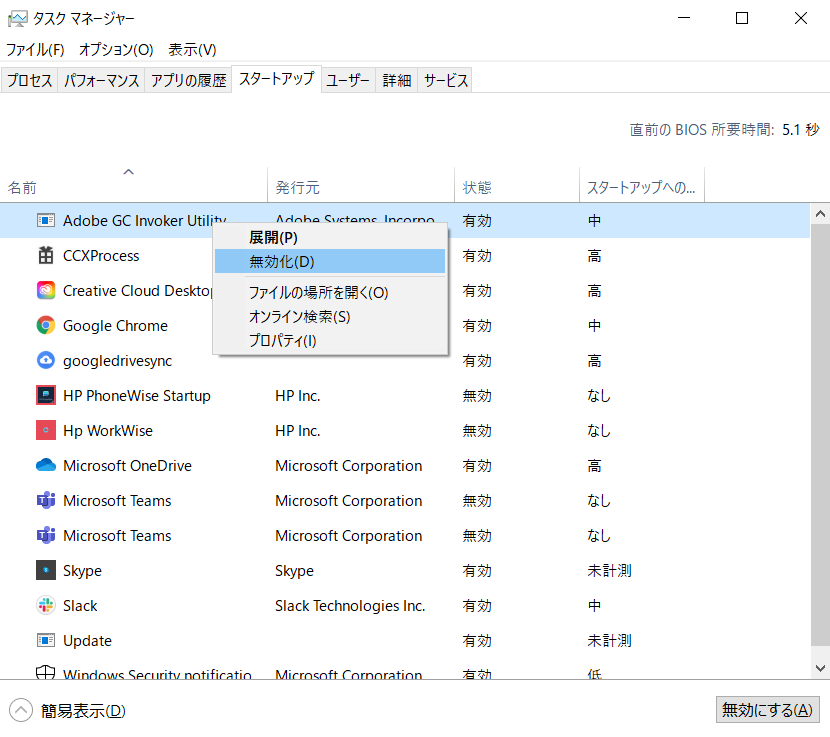Viewport: 830px width, 737px height.
Task: Click the Microsoft OneDrive cloud icon
Action: (x=46, y=465)
